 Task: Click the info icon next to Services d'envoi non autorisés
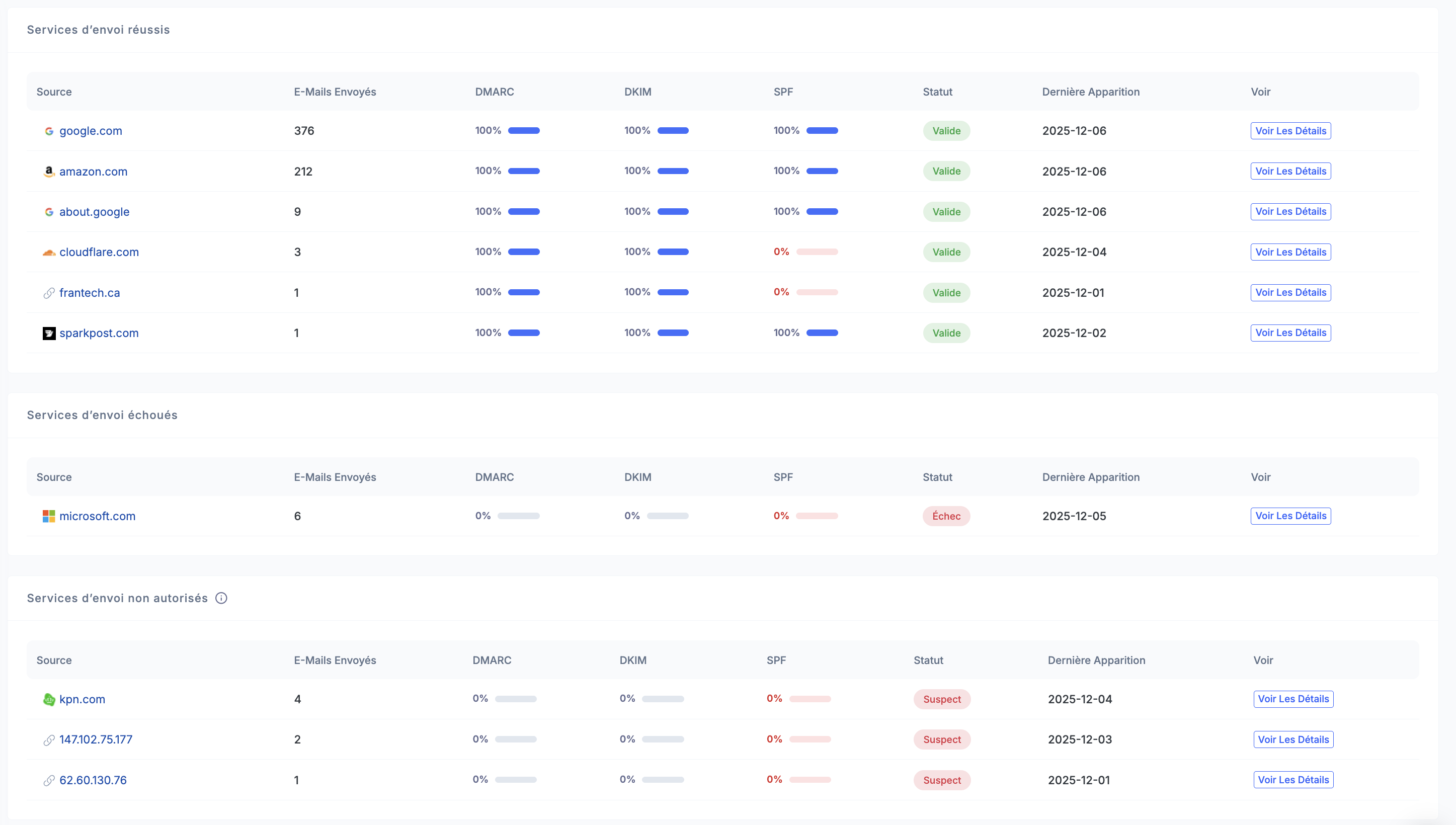(221, 598)
